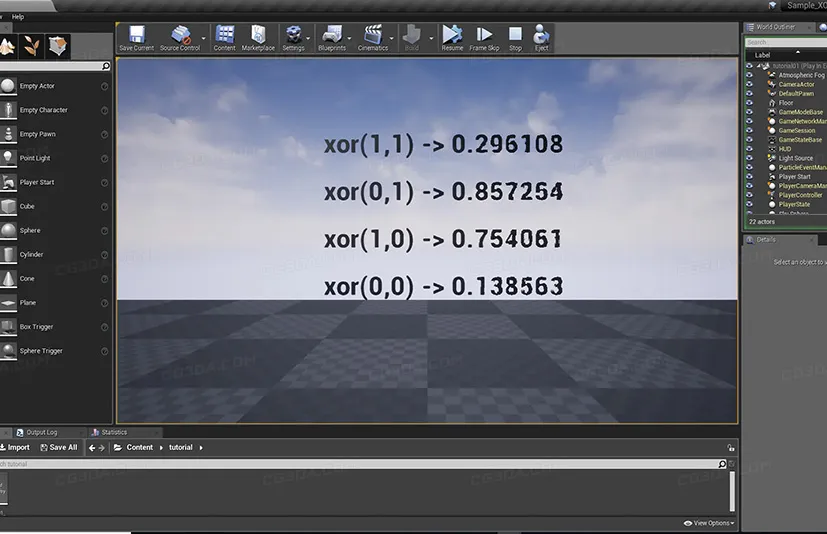Select the Sphere placement icon

pos(8,231)
